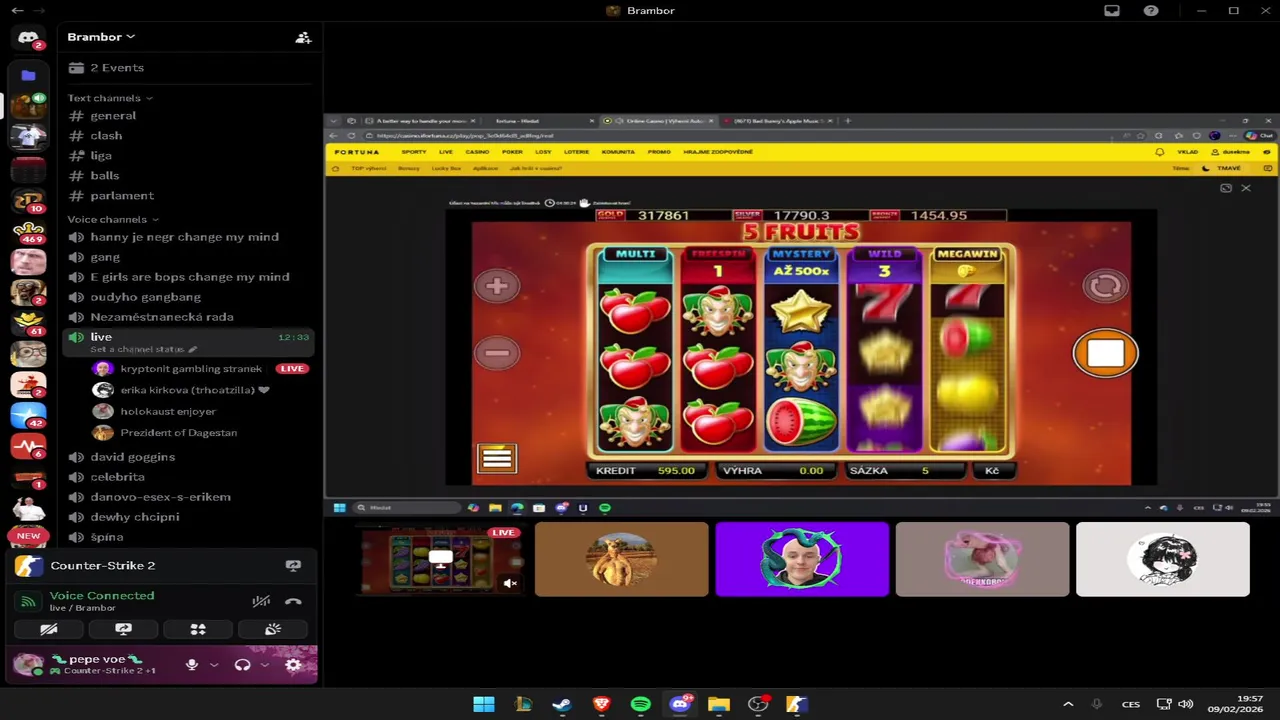Edit channel status with the pencil icon
Image resolution: width=1280 pixels, height=720 pixels.
(x=193, y=349)
